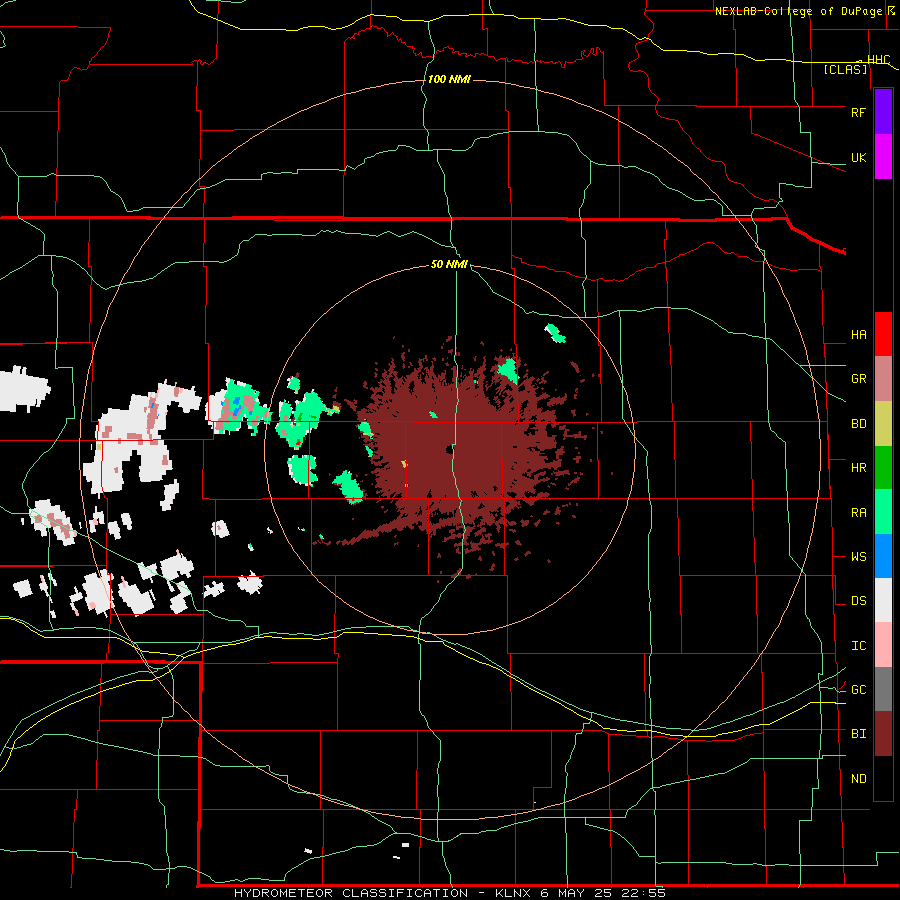900x900 pixels.
Task: Click the "GC" legend label
Action: tap(858, 689)
